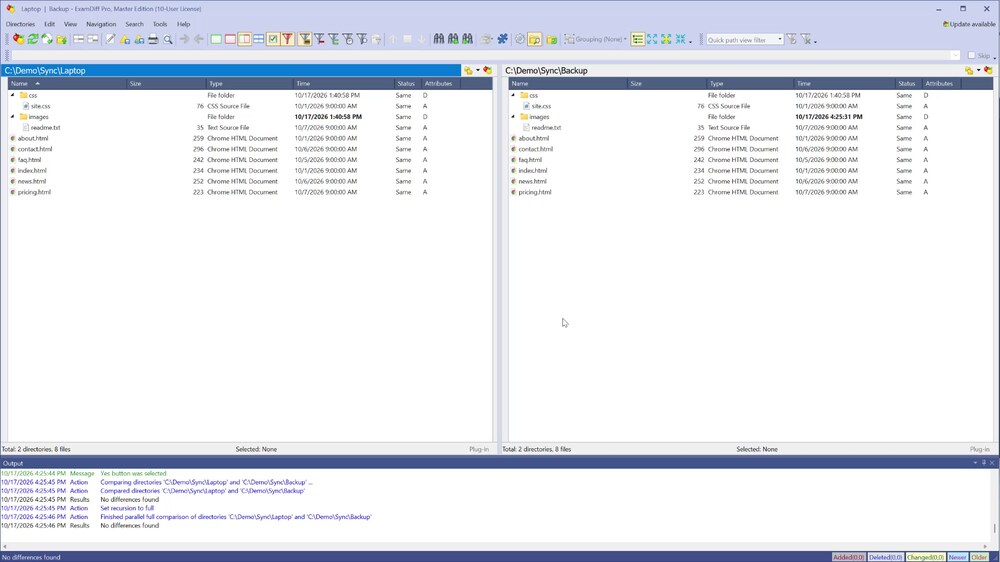The image size is (1000, 562).
Task: Click the C:\Demo\Sync\Backup path field
Action: point(732,71)
